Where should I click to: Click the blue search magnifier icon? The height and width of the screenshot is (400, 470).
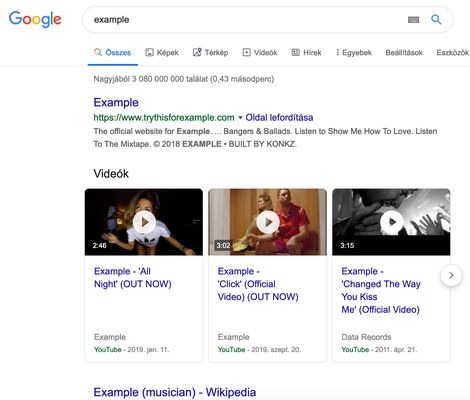point(436,19)
